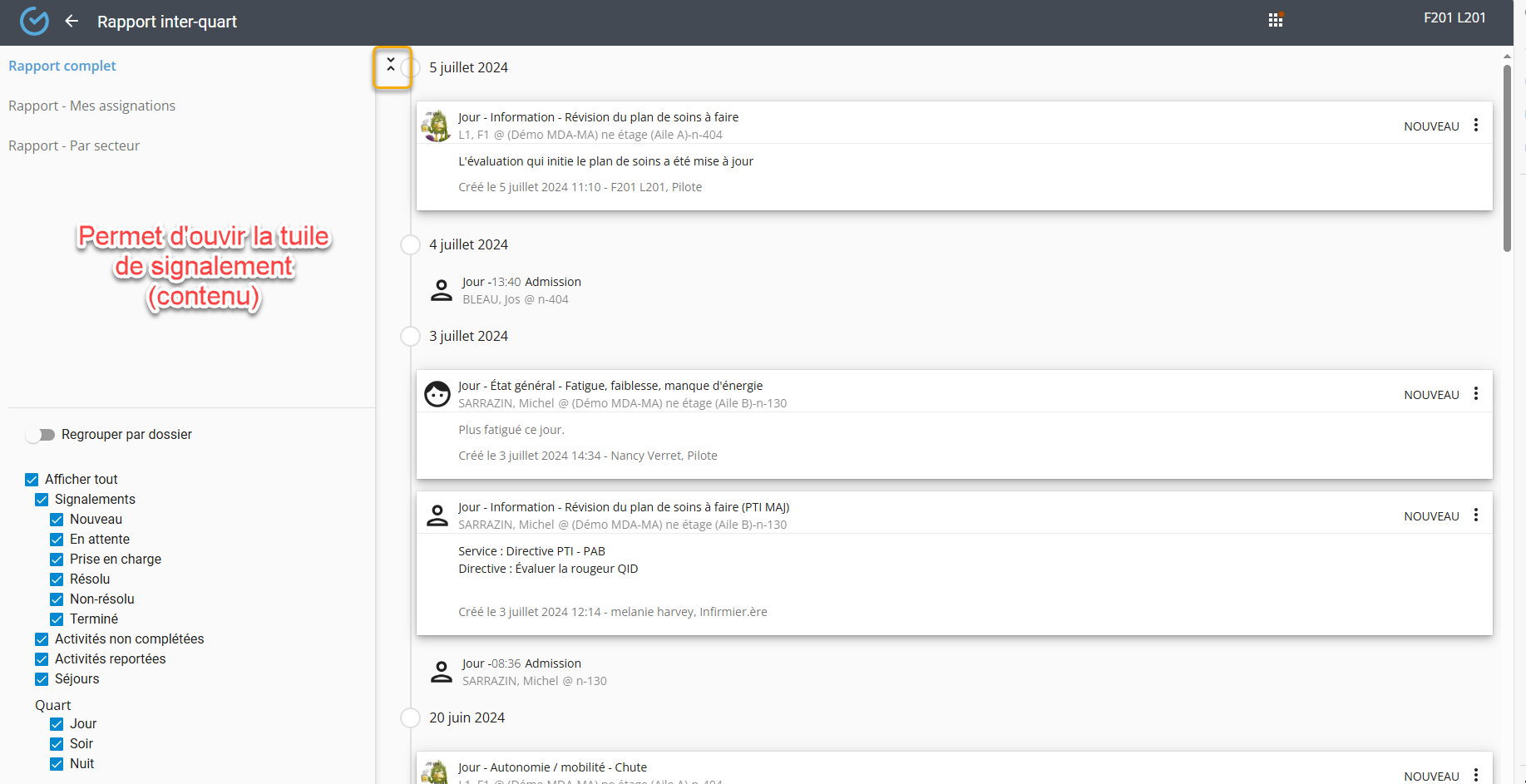Click the F201 L201 user label
Viewport: 1526px width, 784px height.
pyautogui.click(x=1454, y=17)
